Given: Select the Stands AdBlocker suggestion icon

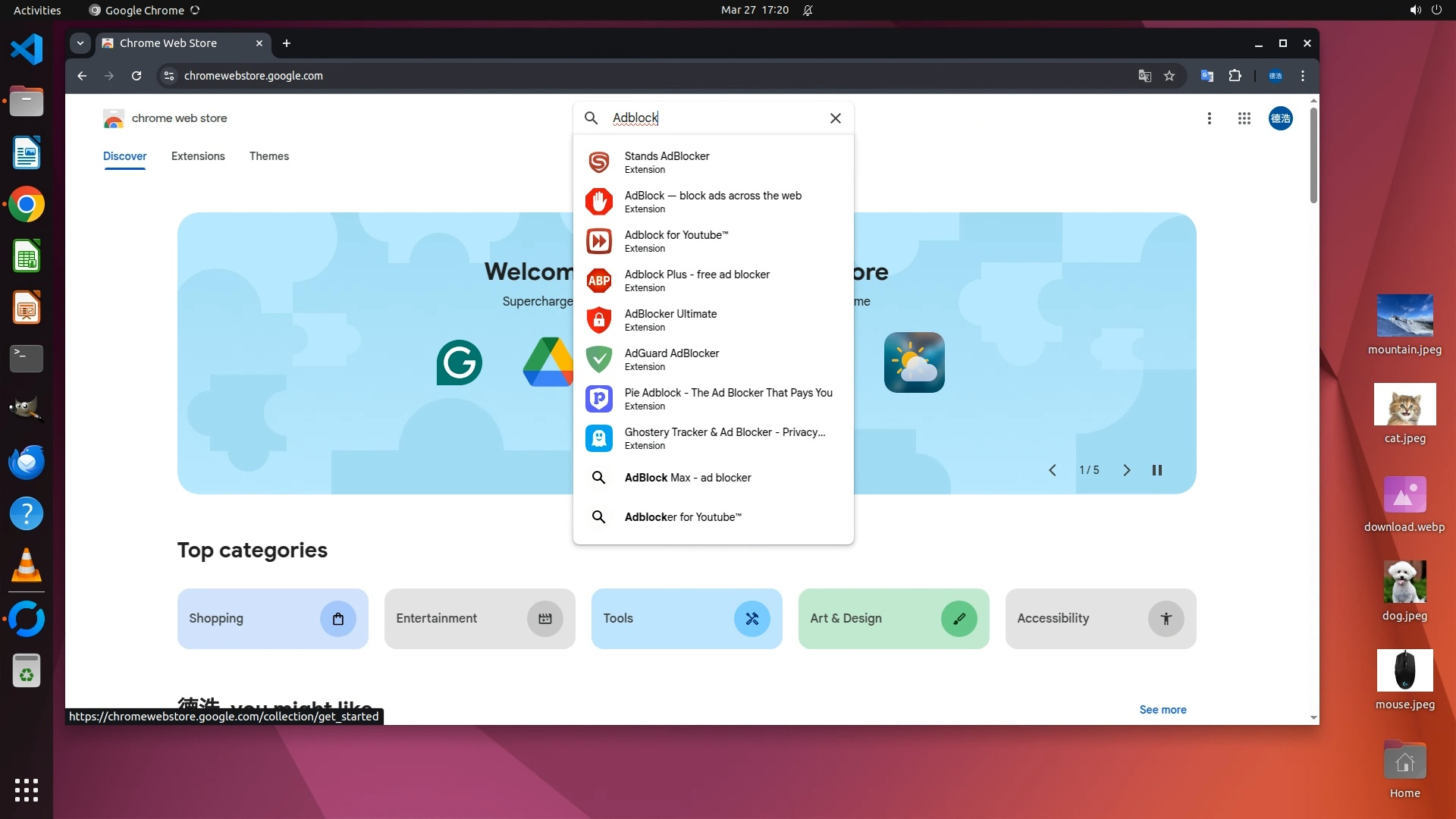Looking at the screenshot, I should [x=599, y=162].
